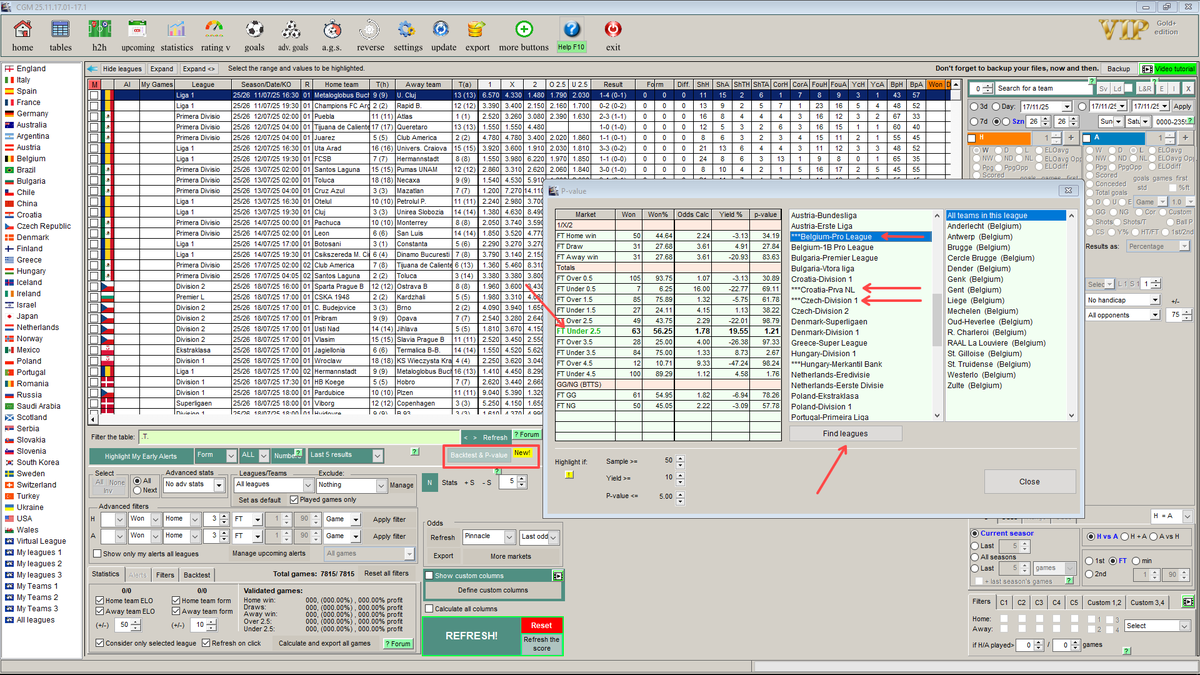Open the upcoming matches icon

(x=138, y=30)
